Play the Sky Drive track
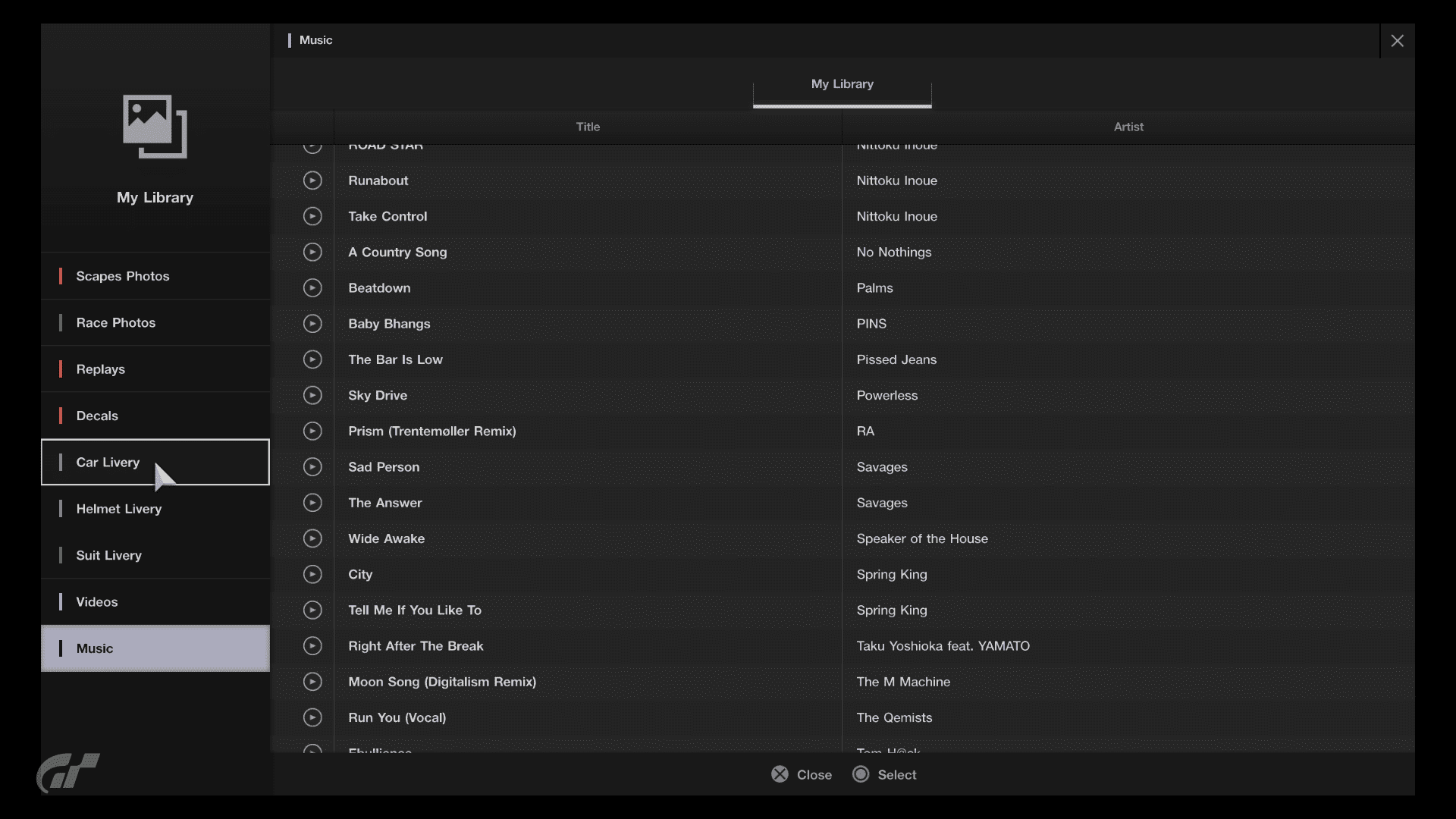Screen dimensions: 1456x819 (x=312, y=395)
